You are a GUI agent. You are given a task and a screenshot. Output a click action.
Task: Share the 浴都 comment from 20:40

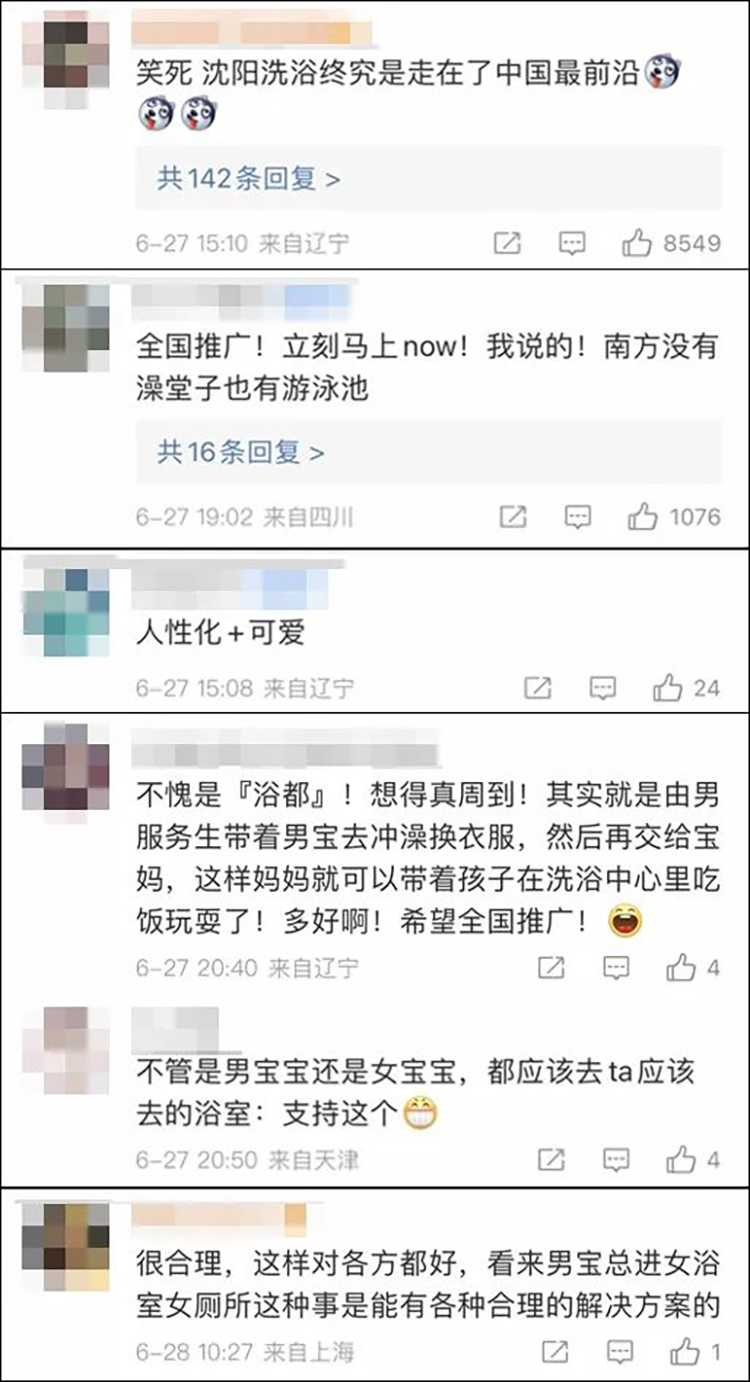coord(551,967)
